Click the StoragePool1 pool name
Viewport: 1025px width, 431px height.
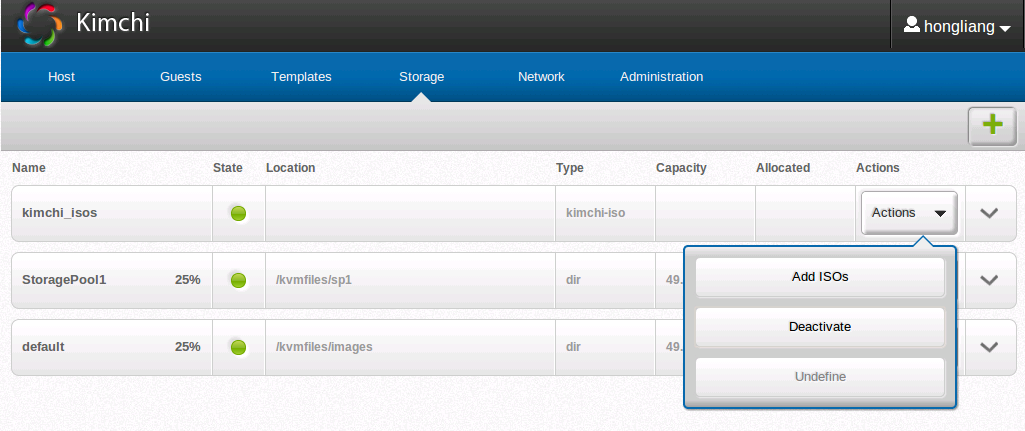pyautogui.click(x=64, y=280)
